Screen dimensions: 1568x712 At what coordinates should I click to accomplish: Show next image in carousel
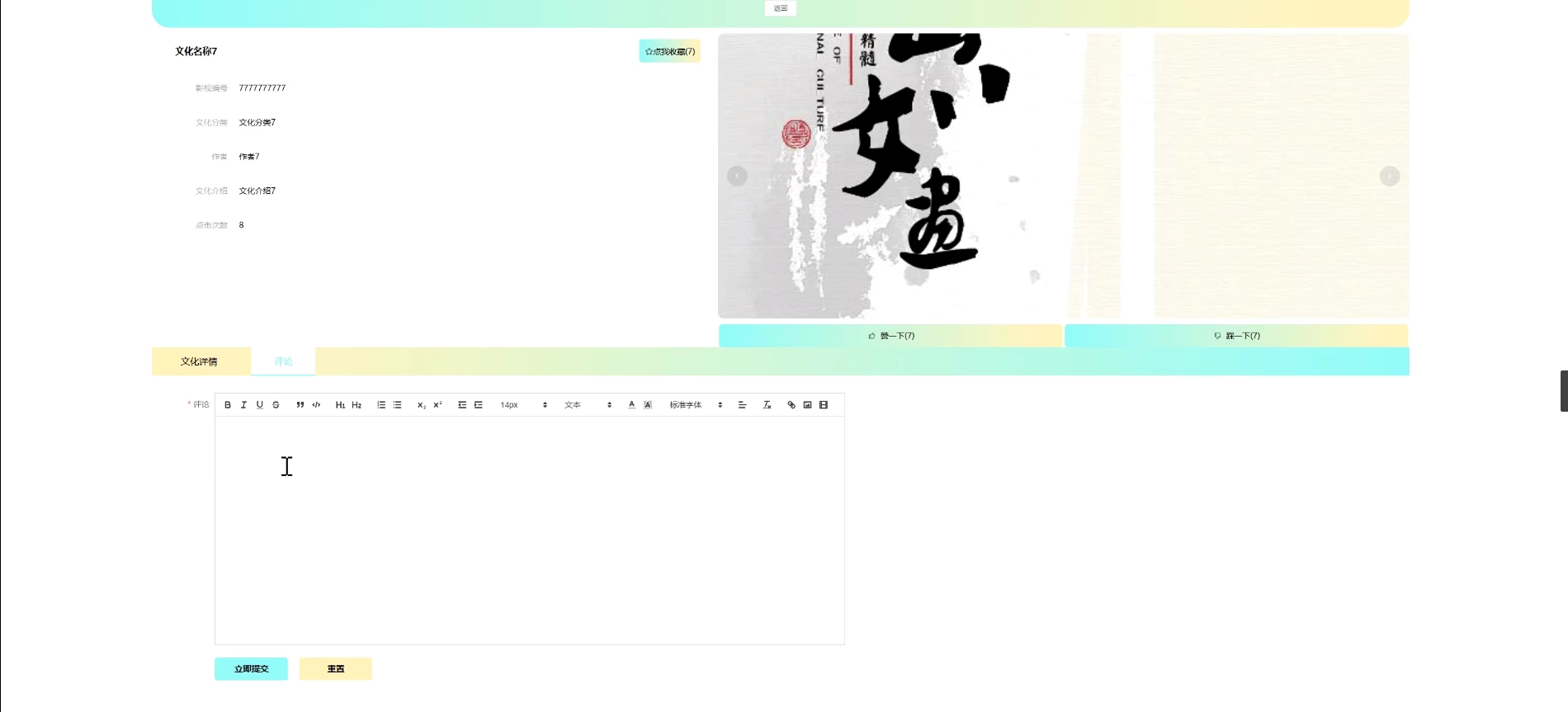coord(1390,176)
